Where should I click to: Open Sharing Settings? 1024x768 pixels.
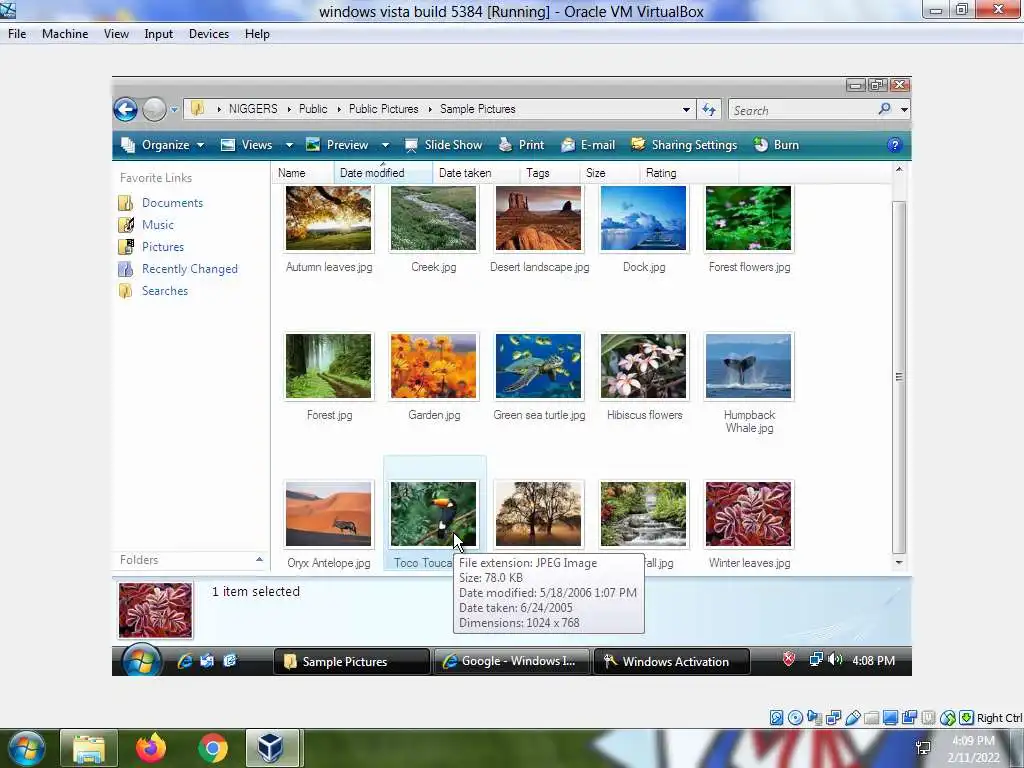[x=684, y=145]
